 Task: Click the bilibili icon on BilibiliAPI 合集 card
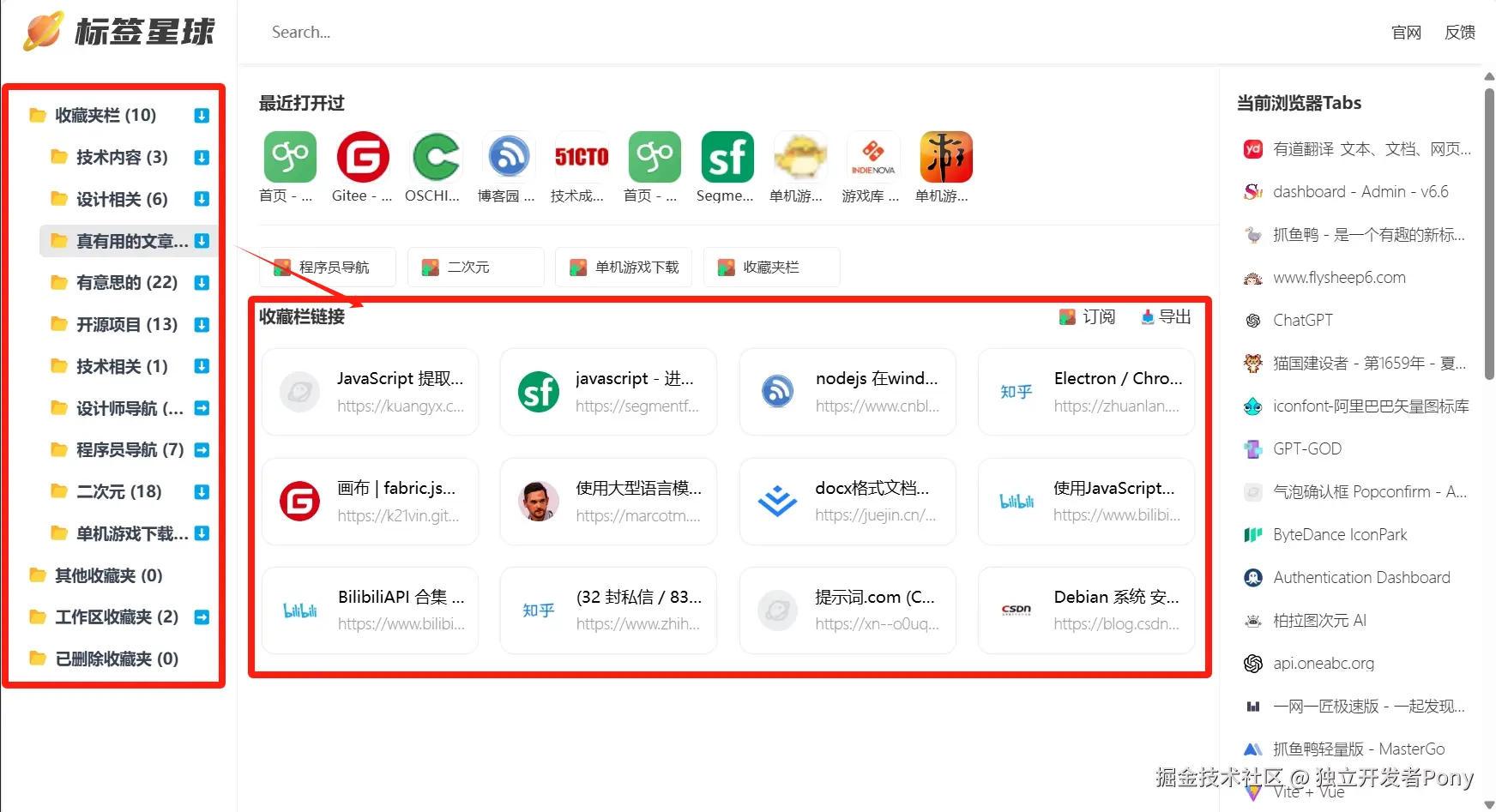click(300, 611)
